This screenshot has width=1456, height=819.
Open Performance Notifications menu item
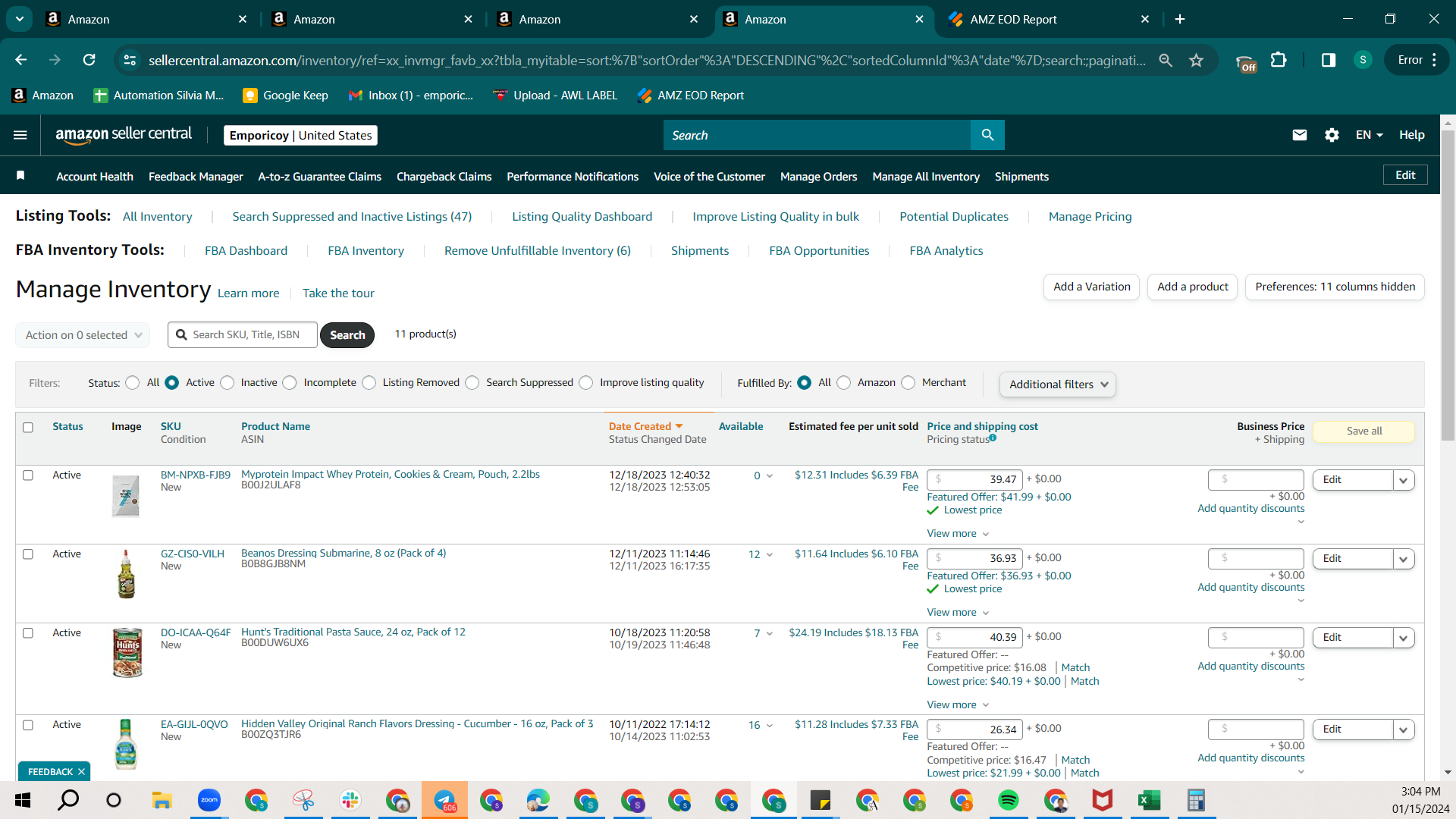click(x=573, y=177)
